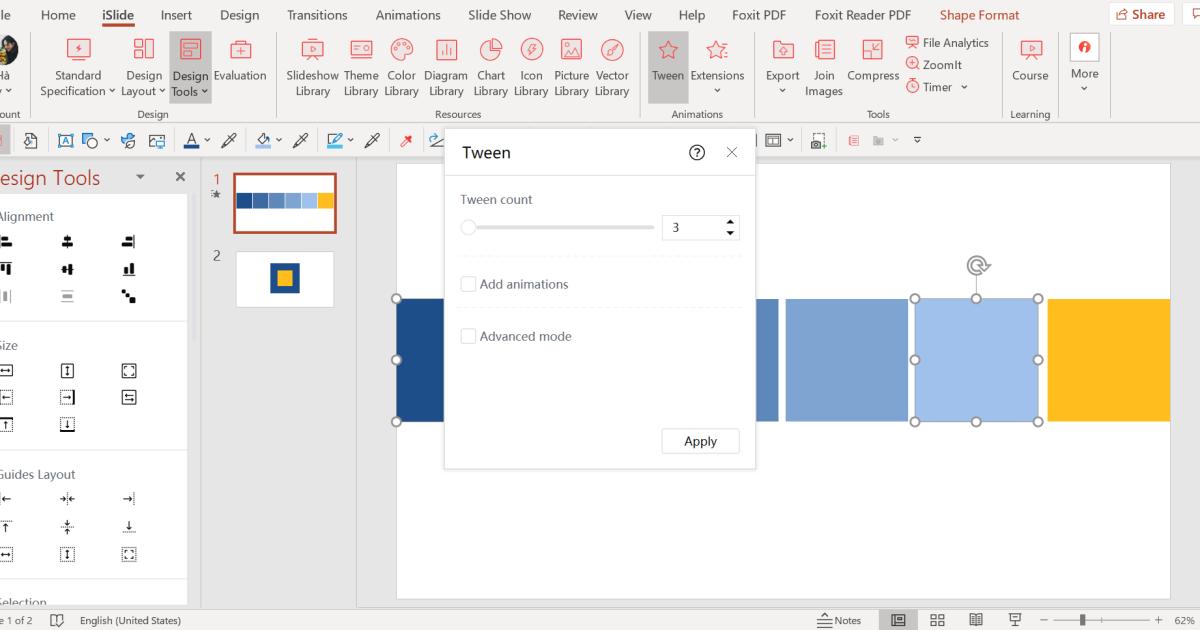The width and height of the screenshot is (1200, 630).
Task: Open the Shape Format tab
Action: point(979,15)
